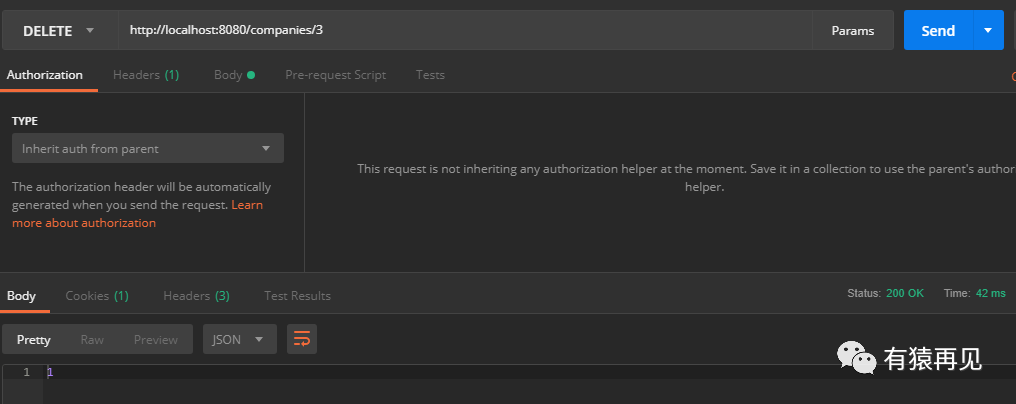Click the WeChat logo icon
This screenshot has height=404, width=1016.
[x=856, y=357]
